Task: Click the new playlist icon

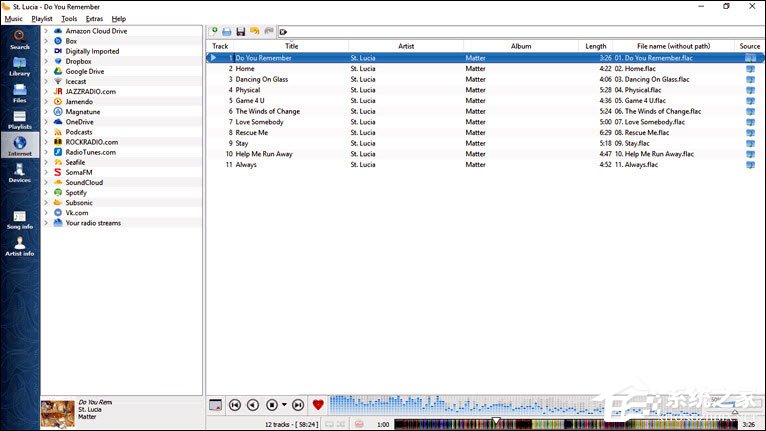Action: click(214, 32)
